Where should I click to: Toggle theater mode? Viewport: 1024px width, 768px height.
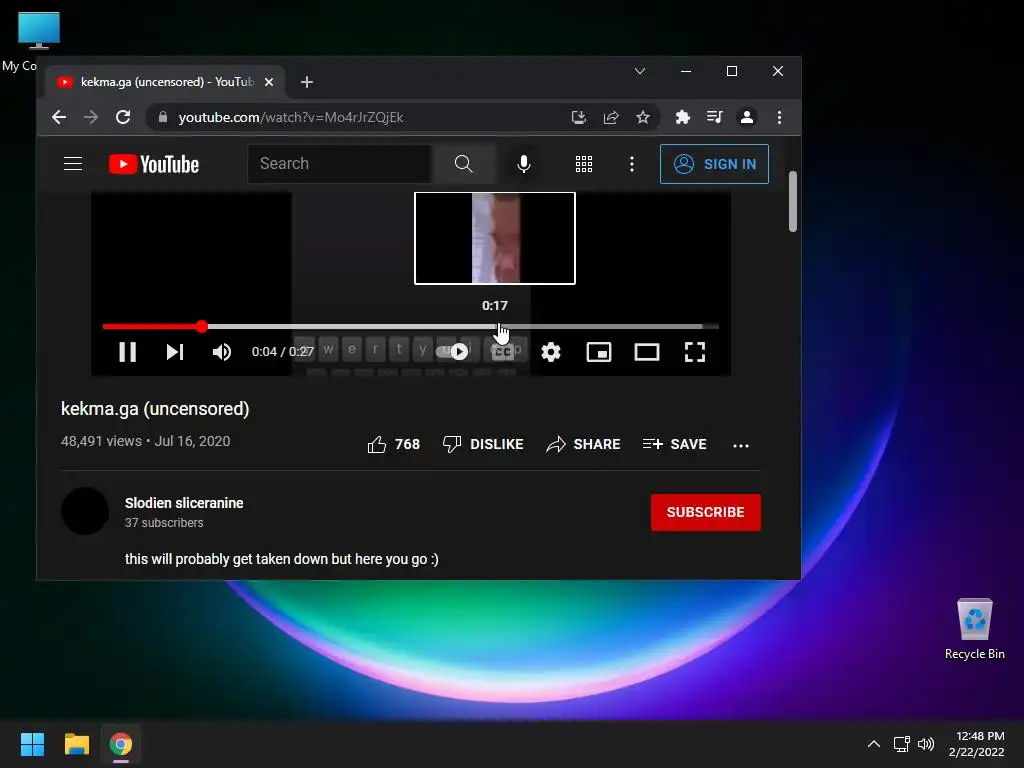[x=647, y=352]
